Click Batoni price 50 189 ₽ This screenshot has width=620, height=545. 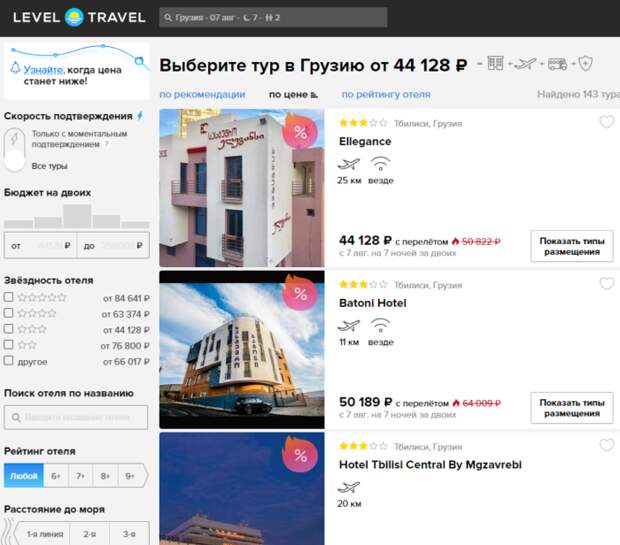point(365,402)
